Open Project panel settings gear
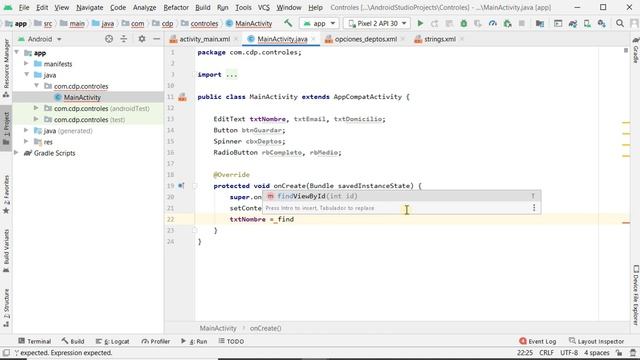 pos(142,39)
